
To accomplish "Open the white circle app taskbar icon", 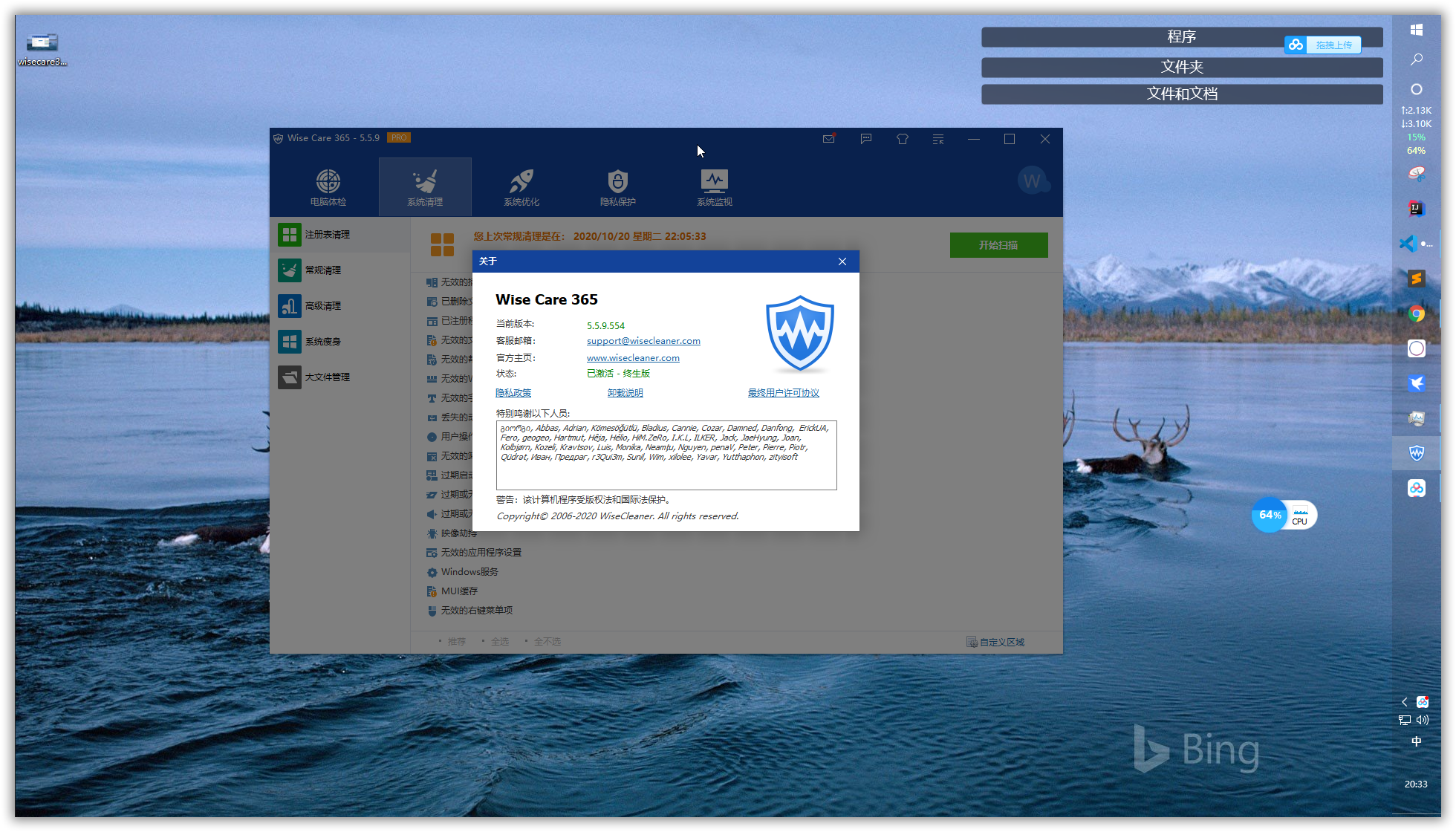I will [1417, 348].
